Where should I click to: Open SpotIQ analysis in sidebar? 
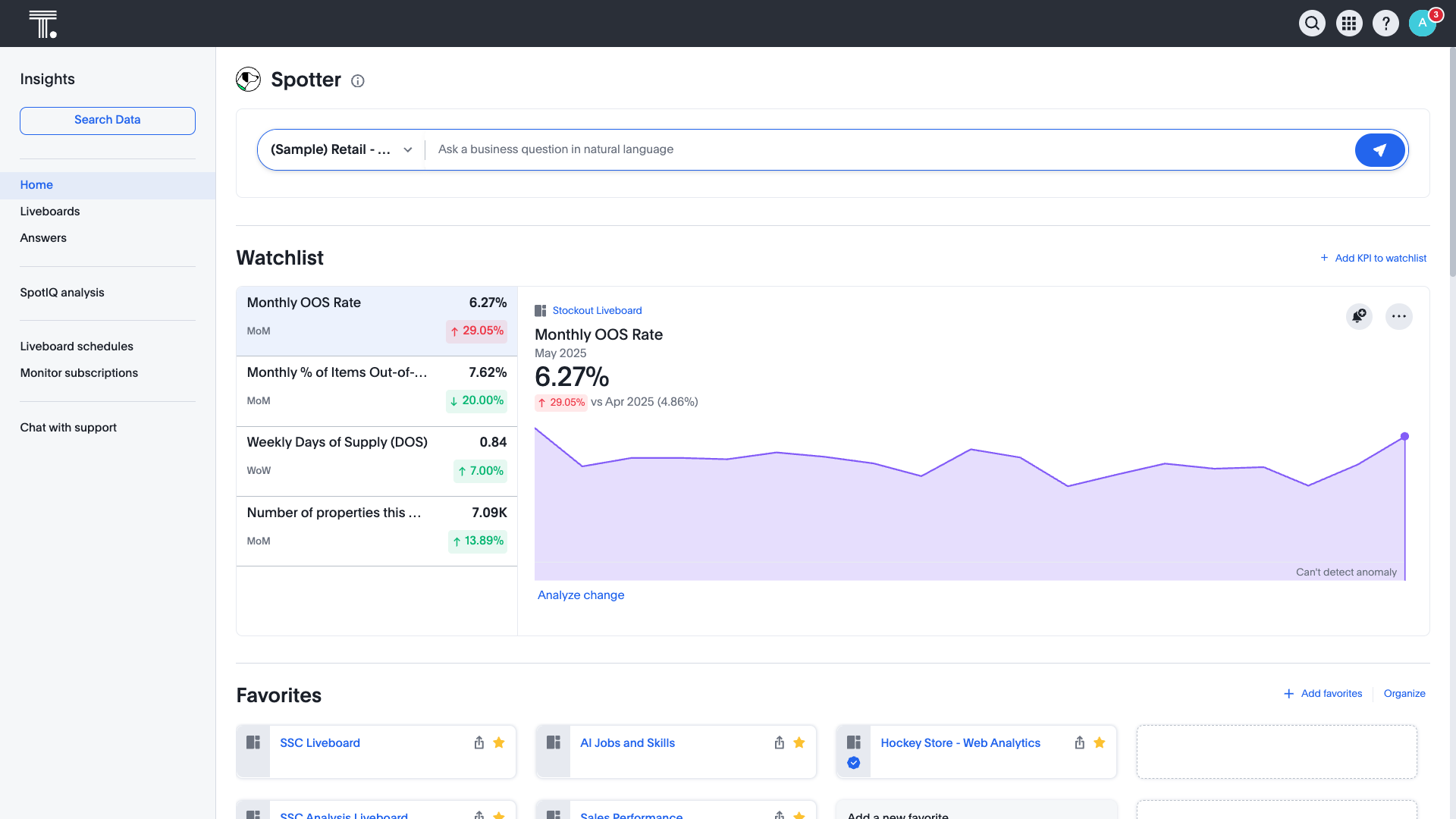coord(62,293)
